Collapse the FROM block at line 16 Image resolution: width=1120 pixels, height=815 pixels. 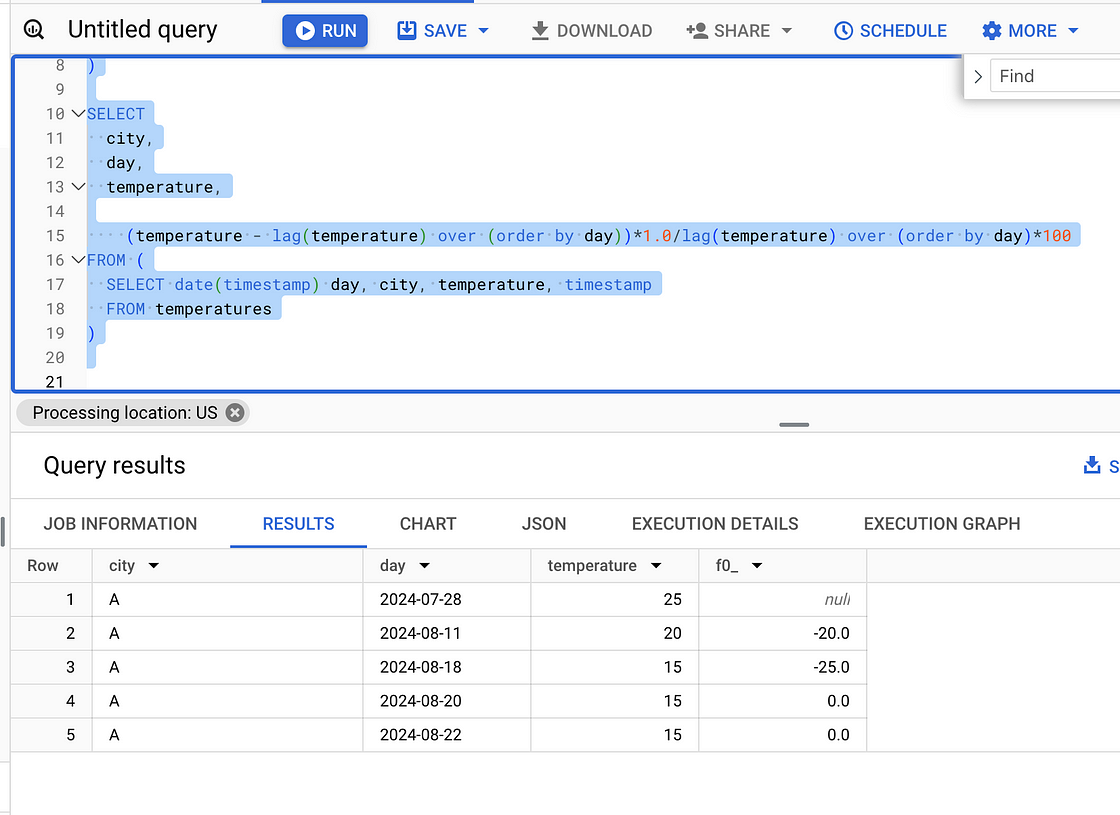(x=79, y=259)
